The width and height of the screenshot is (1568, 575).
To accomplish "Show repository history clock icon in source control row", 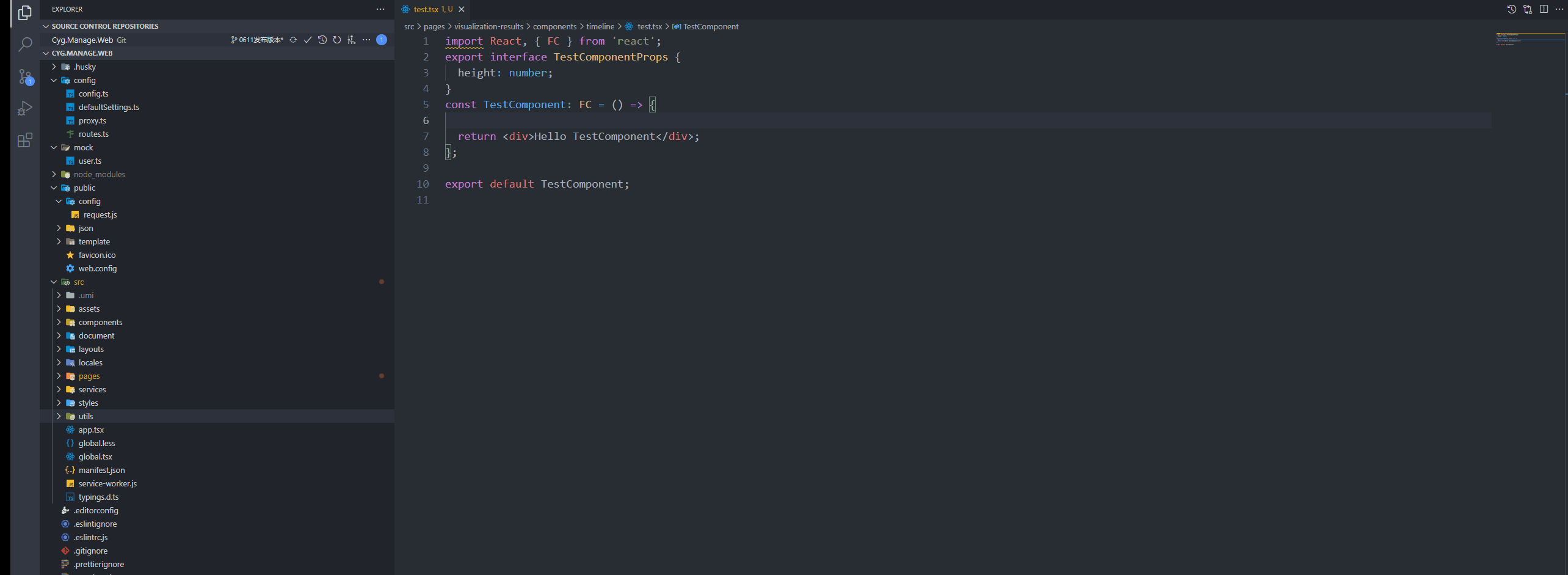I will (x=322, y=40).
